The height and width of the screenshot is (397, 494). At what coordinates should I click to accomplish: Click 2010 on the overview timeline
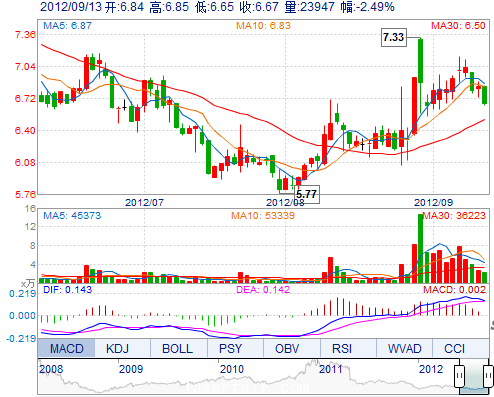tap(232, 369)
